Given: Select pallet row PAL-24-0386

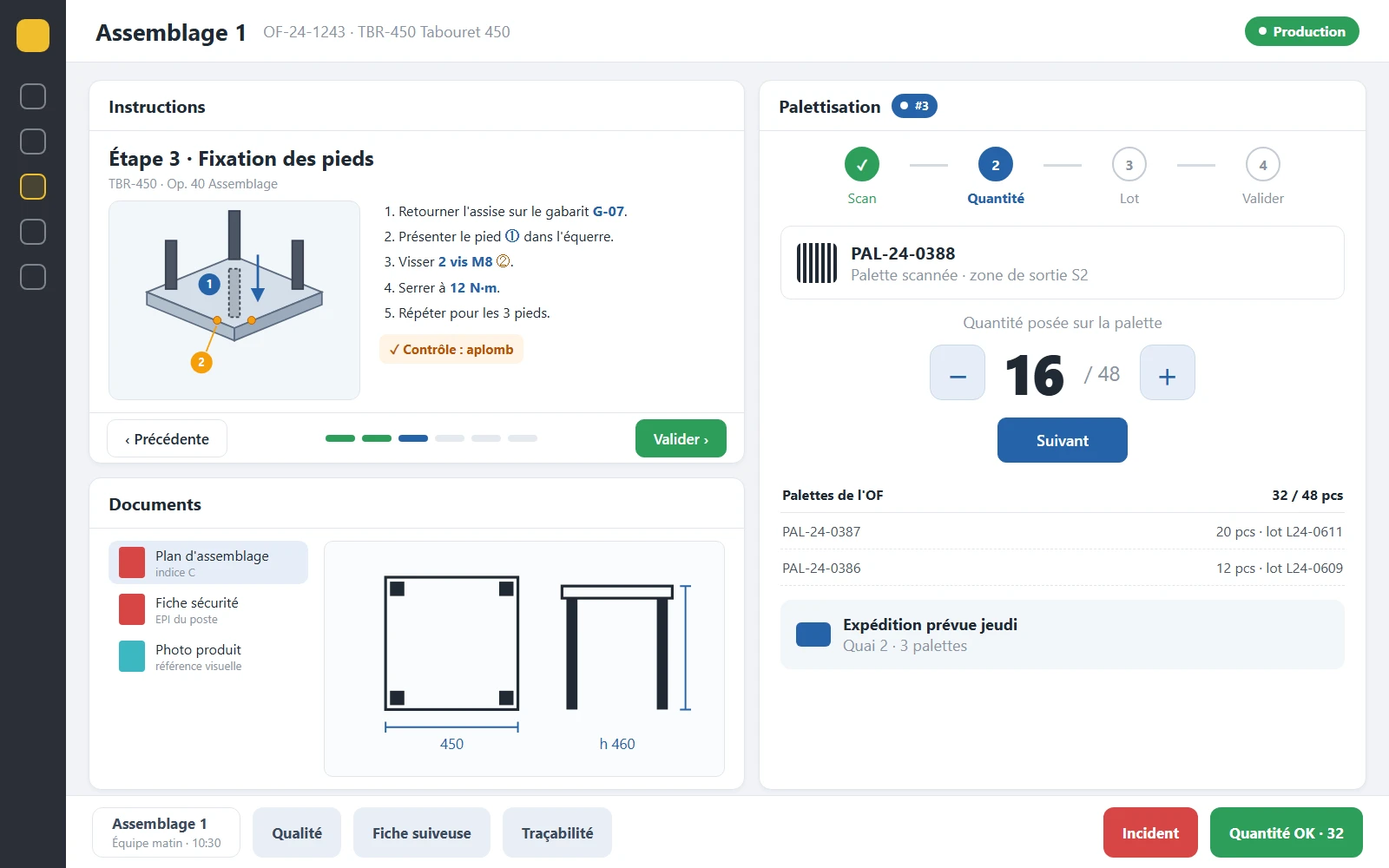Looking at the screenshot, I should pos(1063,568).
